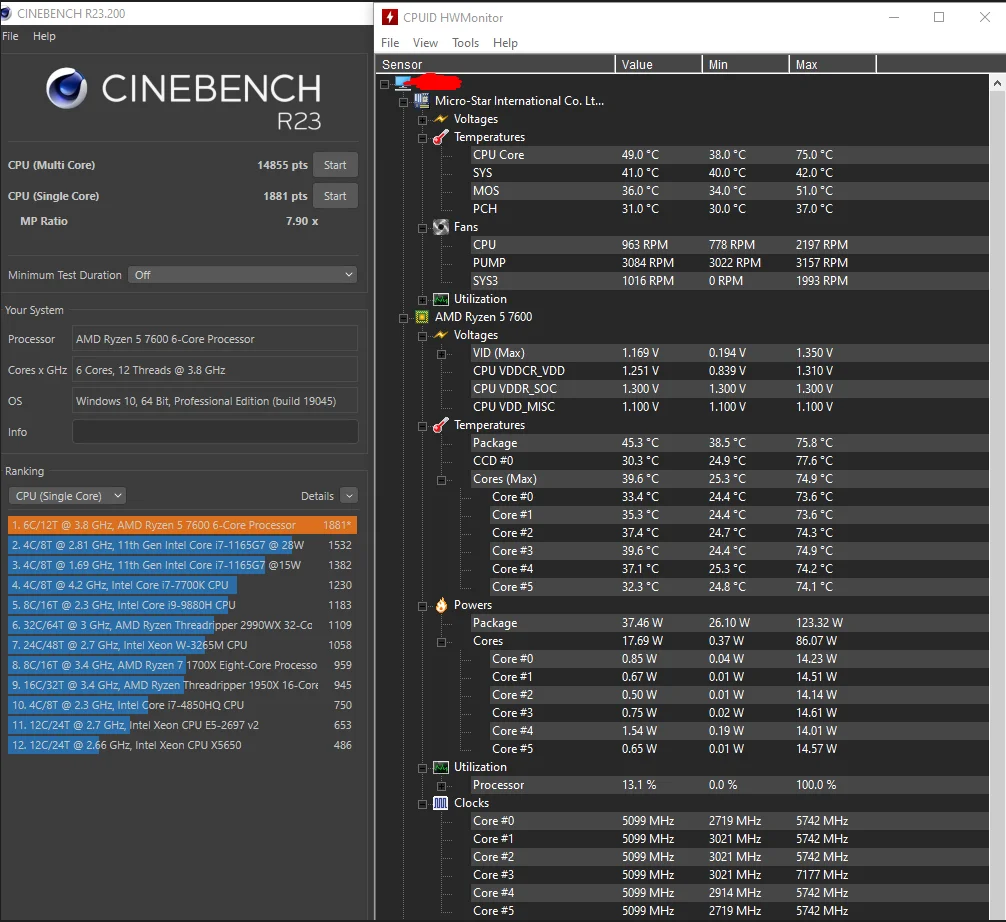
Task: Click the Info text input field
Action: pyautogui.click(x=214, y=432)
